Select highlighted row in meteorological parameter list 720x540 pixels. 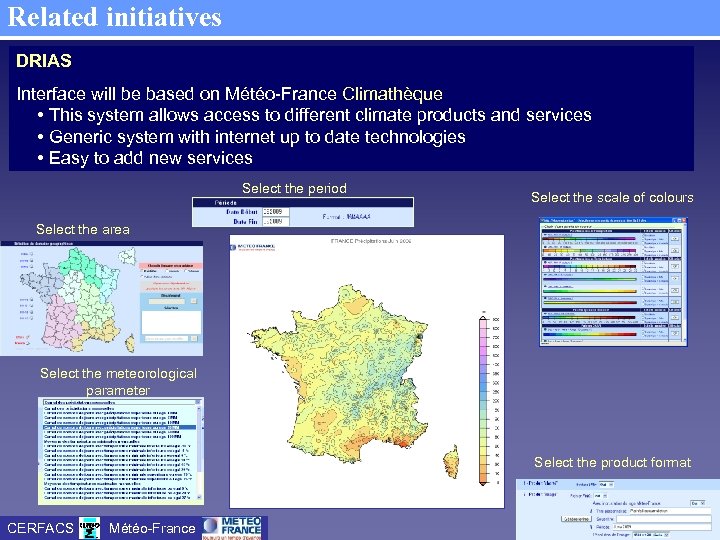point(119,427)
